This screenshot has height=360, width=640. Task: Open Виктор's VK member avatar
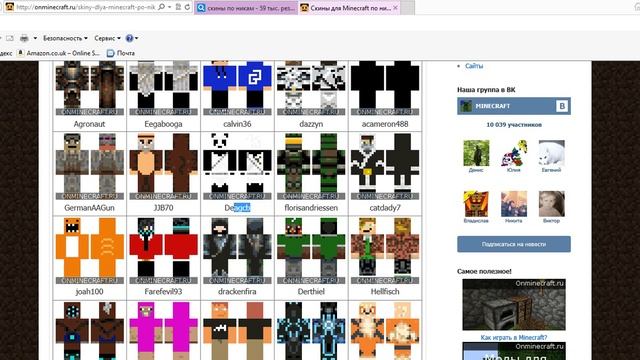pyautogui.click(x=551, y=204)
